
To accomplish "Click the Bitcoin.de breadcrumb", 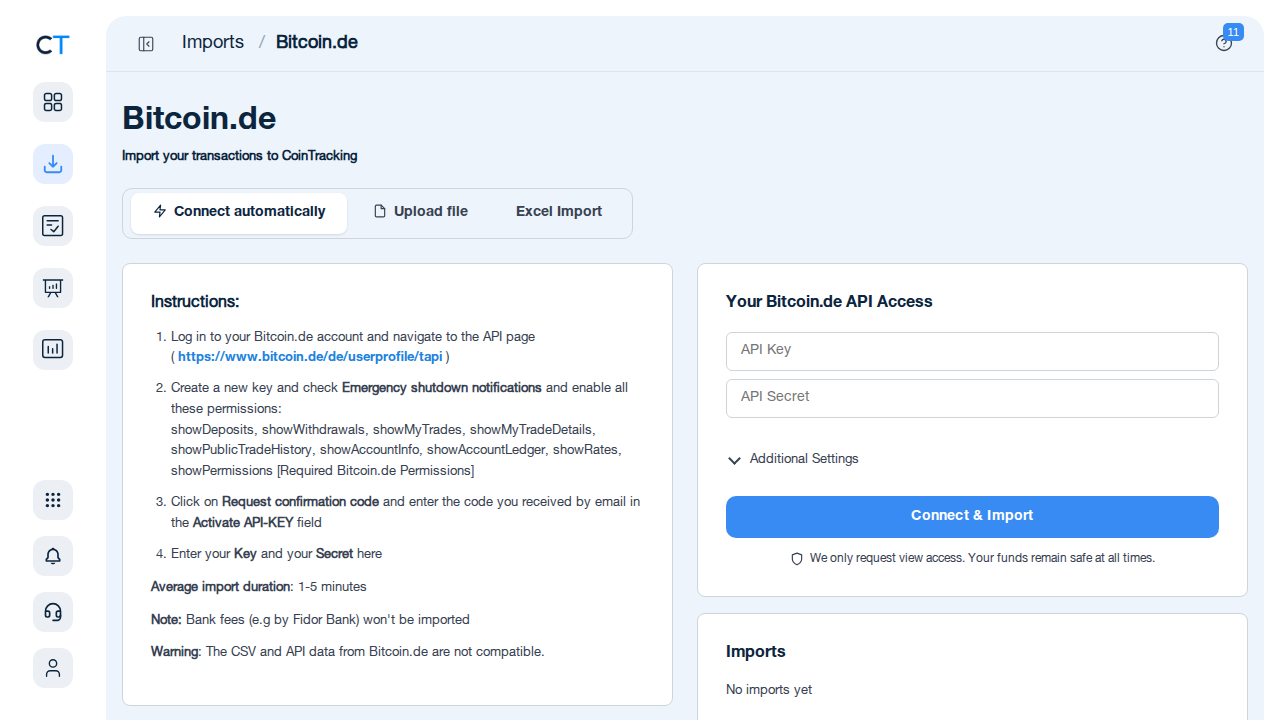I will (x=317, y=42).
